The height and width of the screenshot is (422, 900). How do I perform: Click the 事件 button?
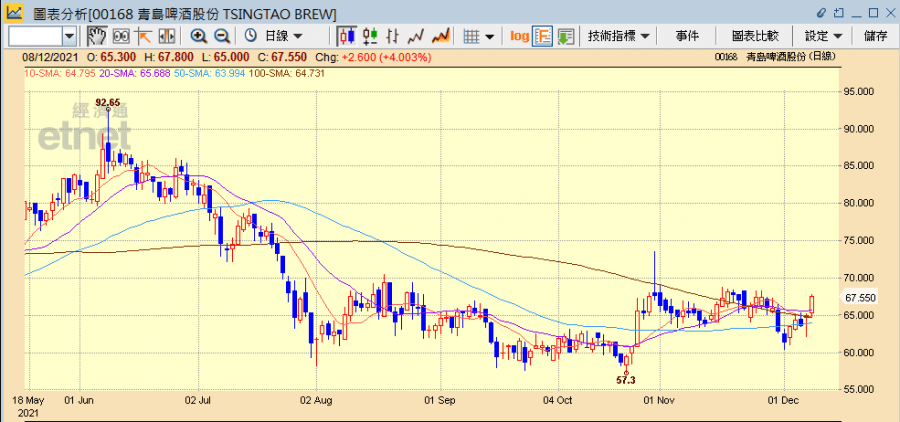click(687, 36)
